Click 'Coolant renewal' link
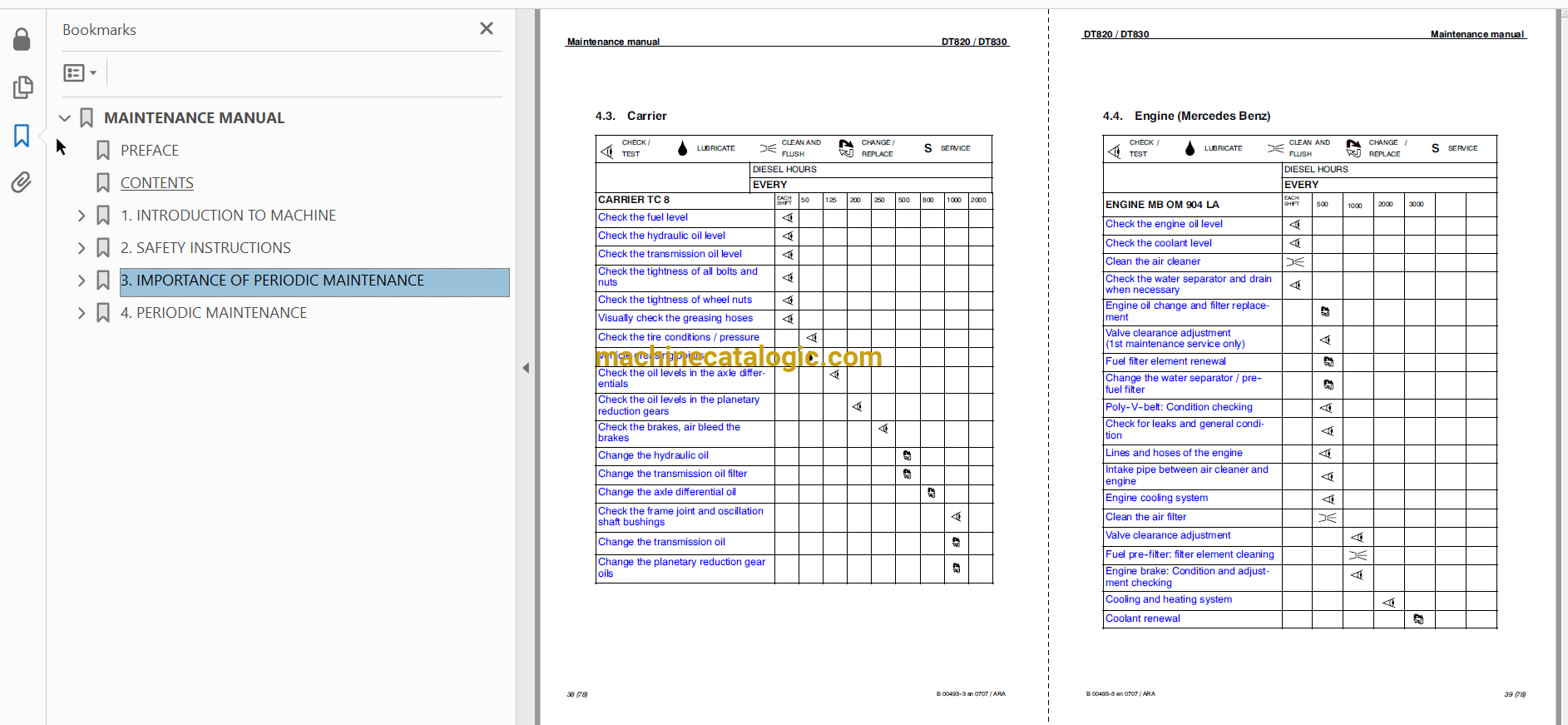1568x725 pixels. [x=1142, y=618]
